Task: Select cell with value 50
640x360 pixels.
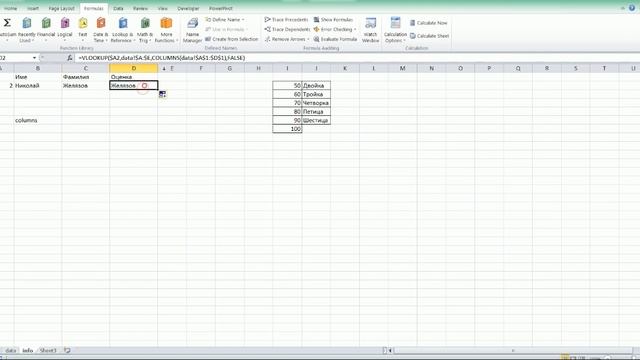Action: tap(287, 86)
